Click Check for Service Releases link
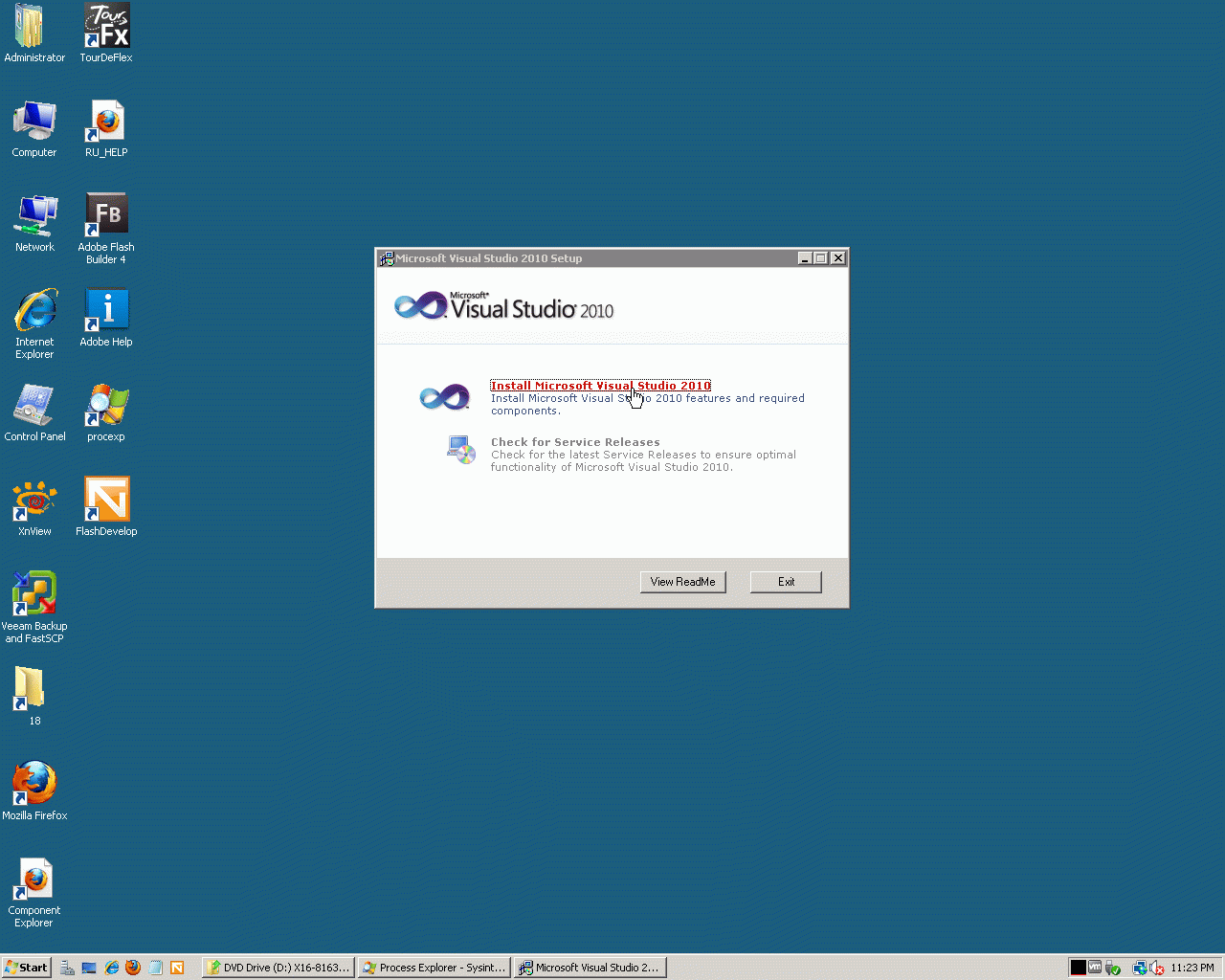The height and width of the screenshot is (980, 1225). 575,442
